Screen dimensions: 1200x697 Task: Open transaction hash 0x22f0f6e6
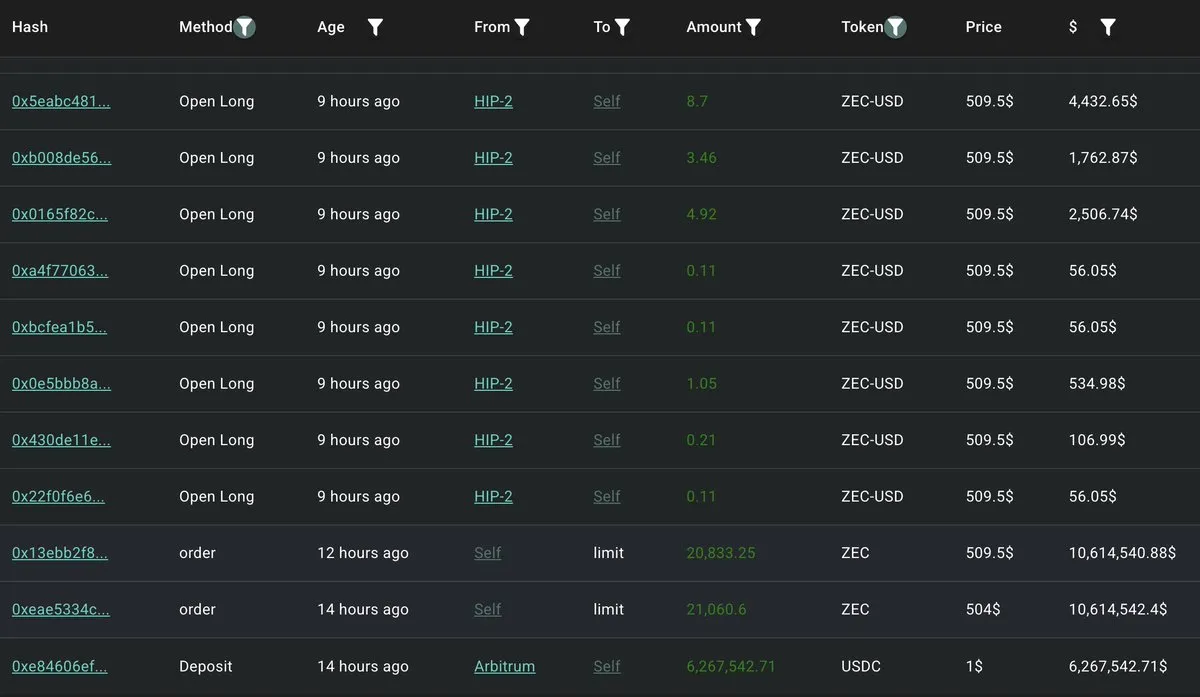pyautogui.click(x=58, y=497)
